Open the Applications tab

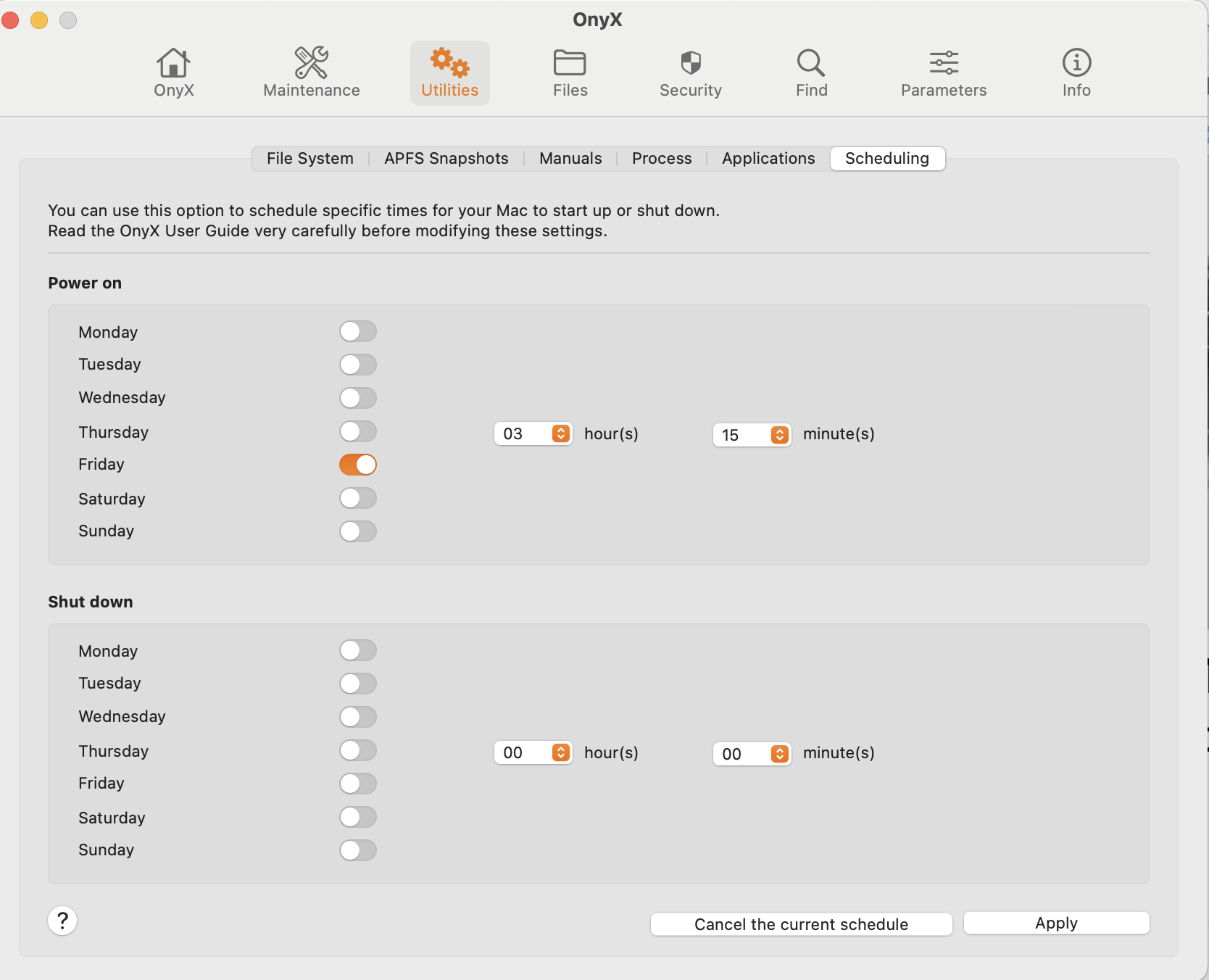tap(768, 158)
